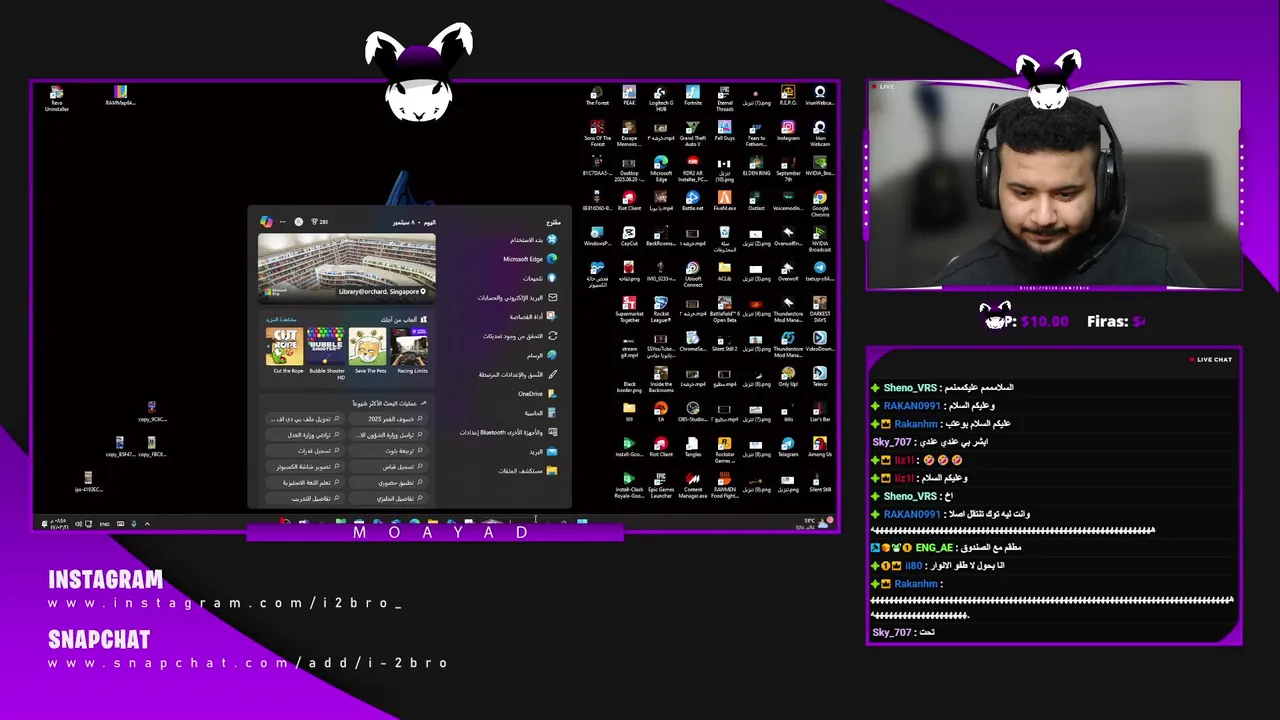Open Fortnite desktop shortcut
This screenshot has width=1280, height=720.
click(692, 96)
